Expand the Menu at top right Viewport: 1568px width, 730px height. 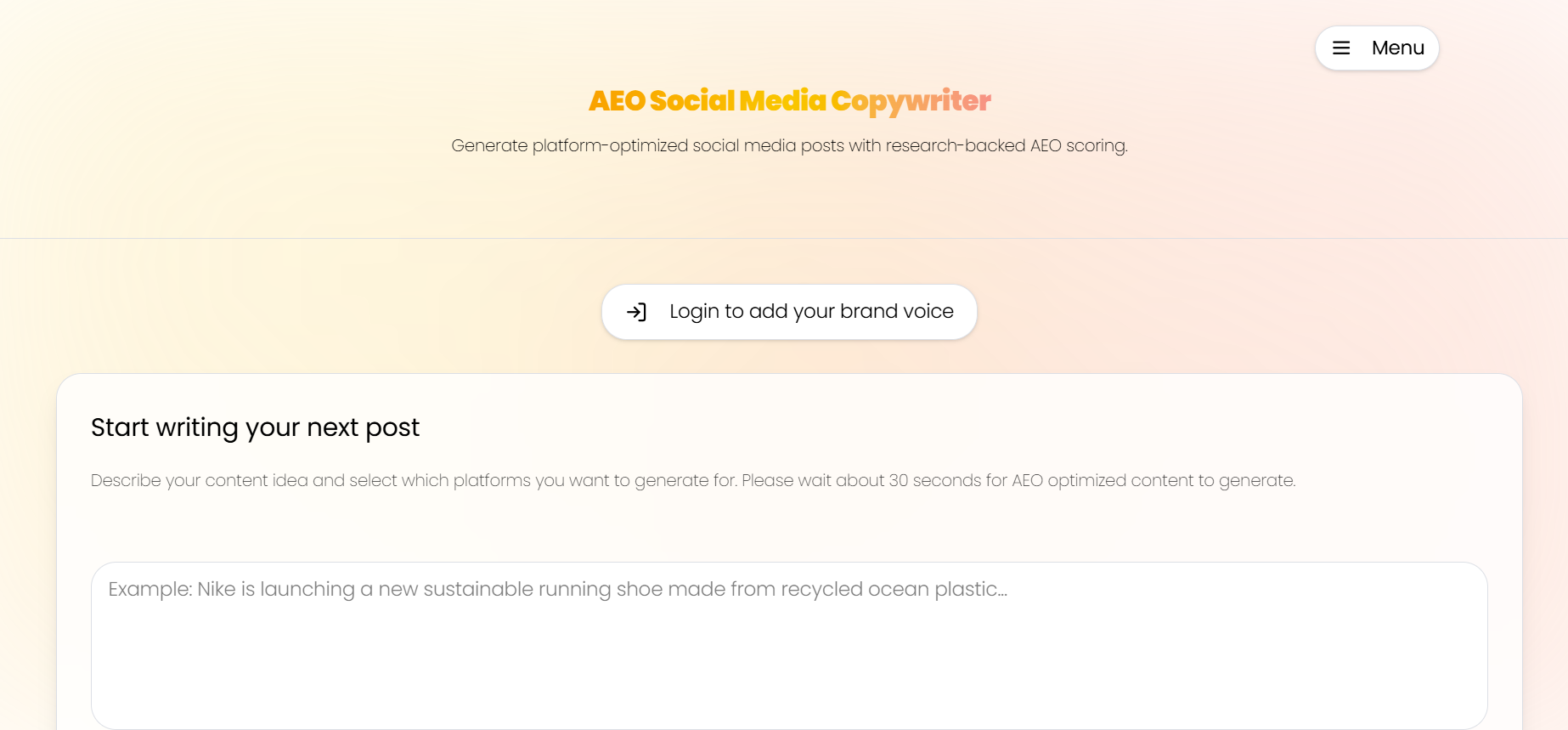pyautogui.click(x=1376, y=48)
